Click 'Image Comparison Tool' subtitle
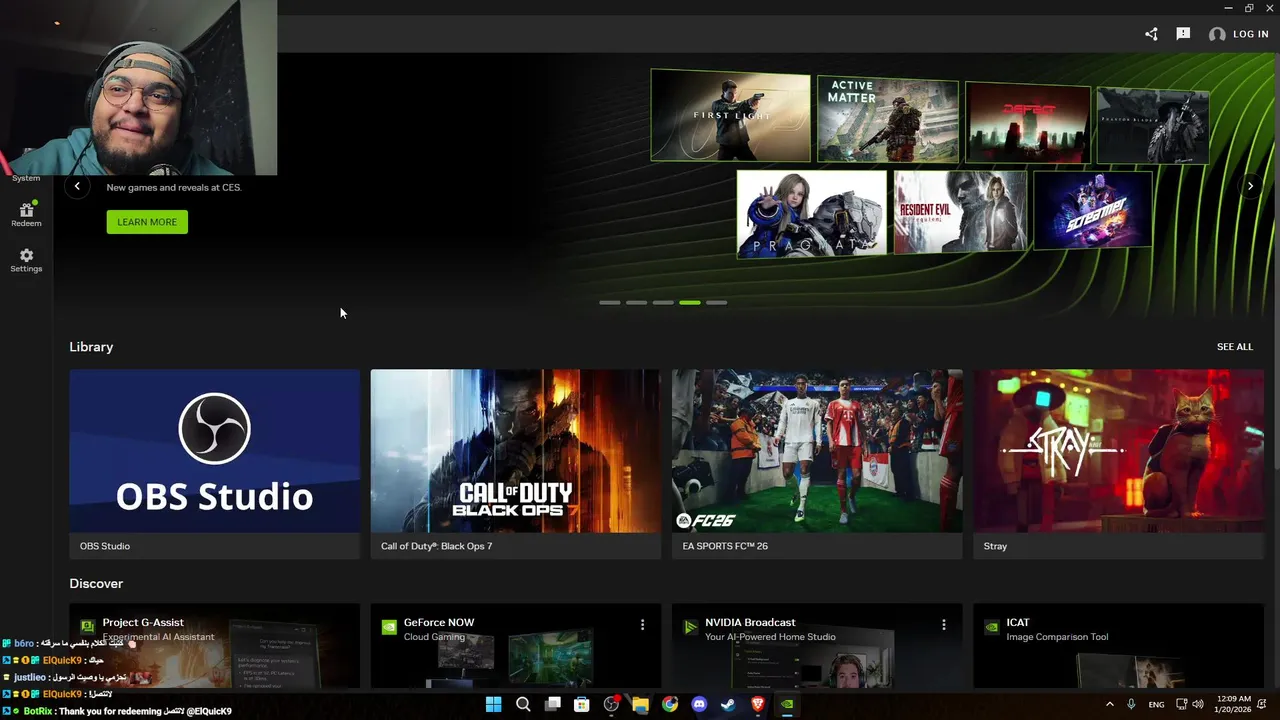 (1057, 637)
